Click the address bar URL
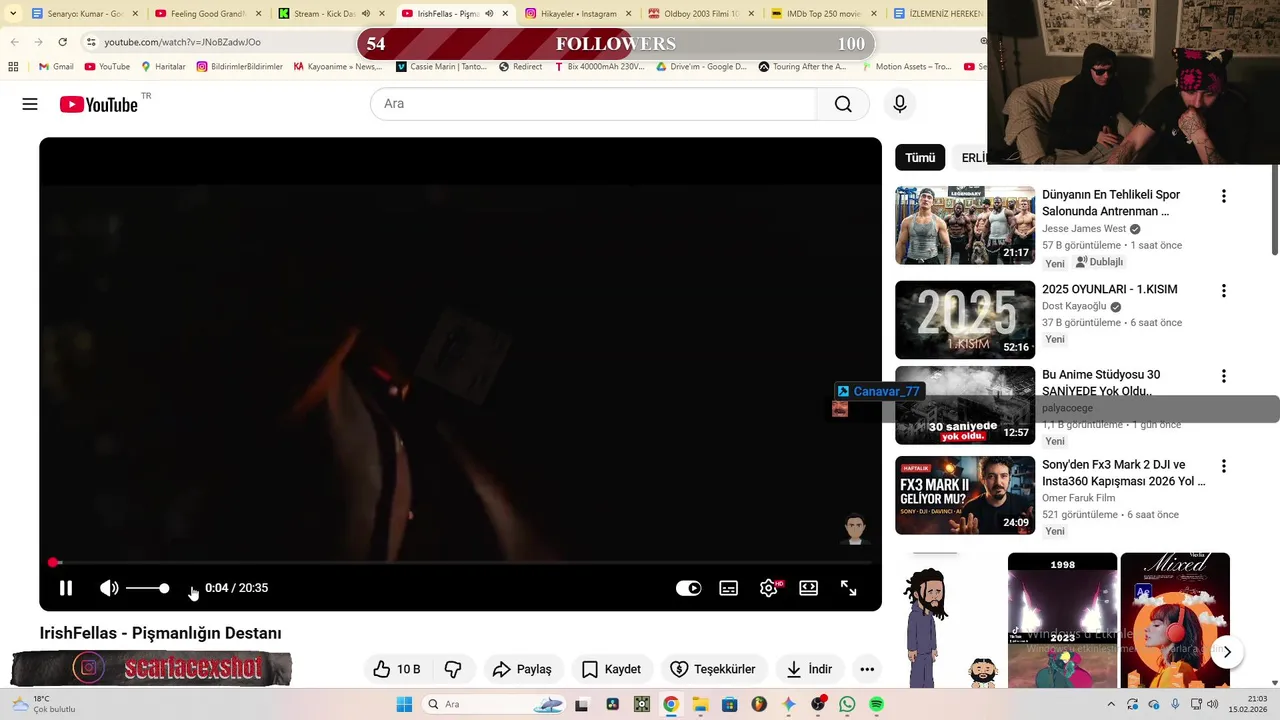This screenshot has width=1280, height=720. (x=182, y=42)
